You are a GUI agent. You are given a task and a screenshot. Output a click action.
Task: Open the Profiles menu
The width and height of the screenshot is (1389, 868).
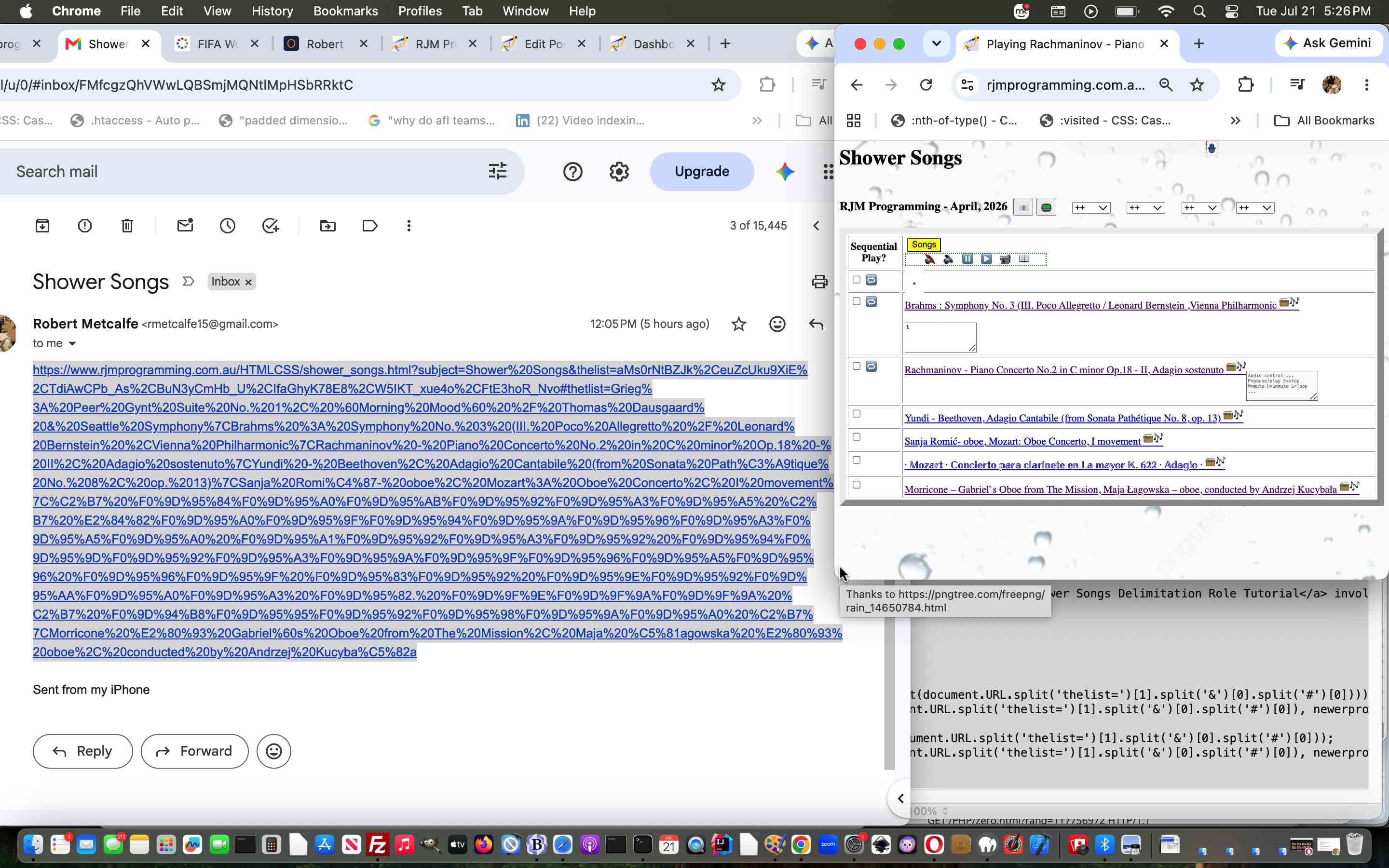click(x=420, y=11)
